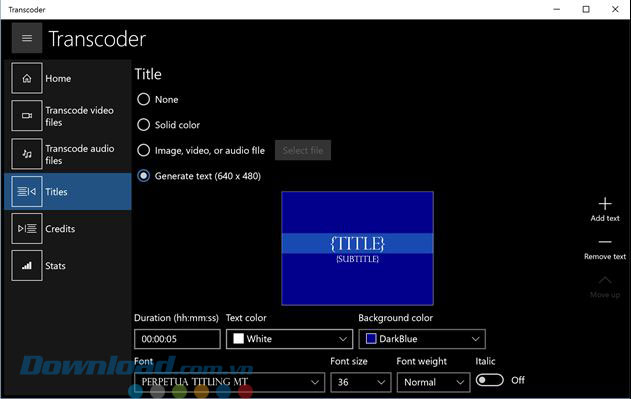This screenshot has width=631, height=399.
Task: Open the Perpetua Titling MT font dropdown
Action: tap(229, 382)
